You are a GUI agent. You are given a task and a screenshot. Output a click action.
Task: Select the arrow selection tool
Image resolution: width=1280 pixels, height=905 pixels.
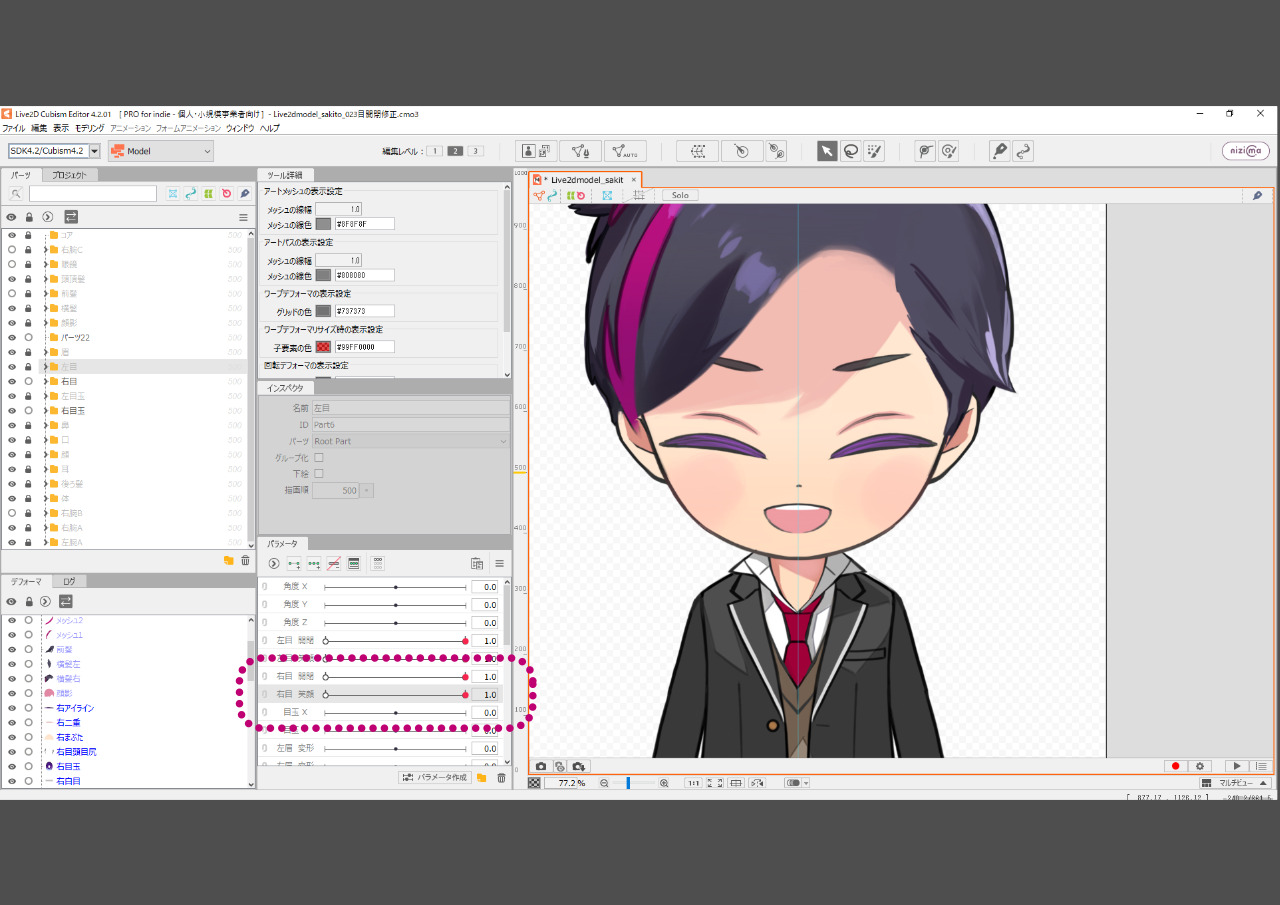[x=827, y=151]
